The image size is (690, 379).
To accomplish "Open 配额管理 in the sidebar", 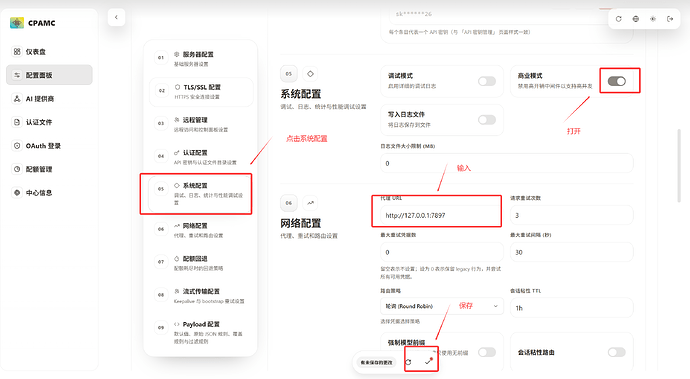I will pos(49,169).
